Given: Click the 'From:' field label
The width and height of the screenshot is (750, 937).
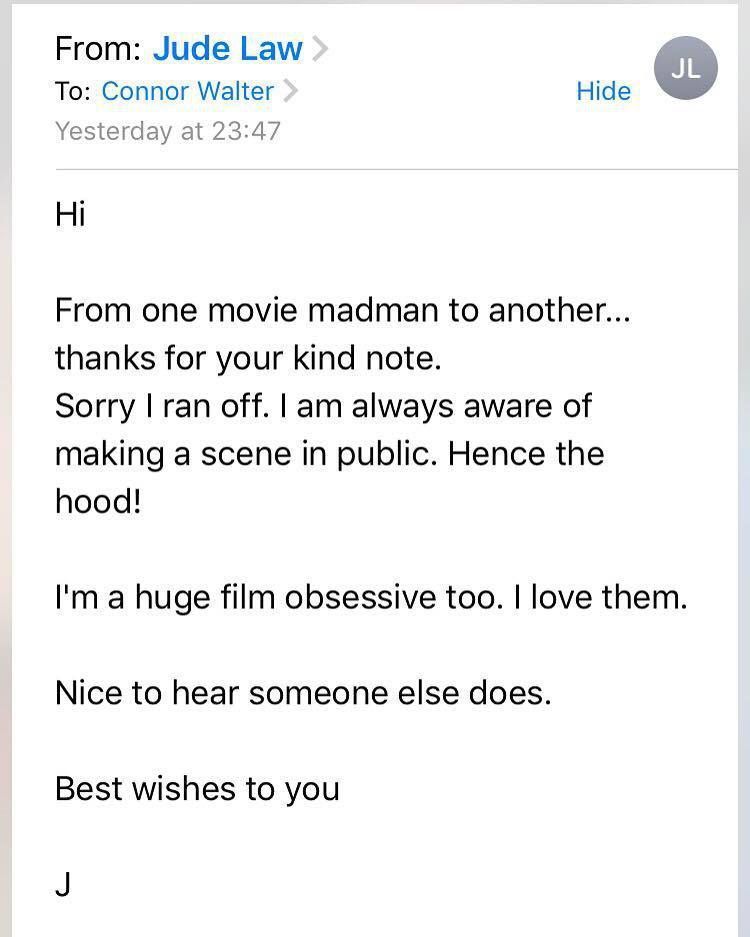Looking at the screenshot, I should point(98,48).
